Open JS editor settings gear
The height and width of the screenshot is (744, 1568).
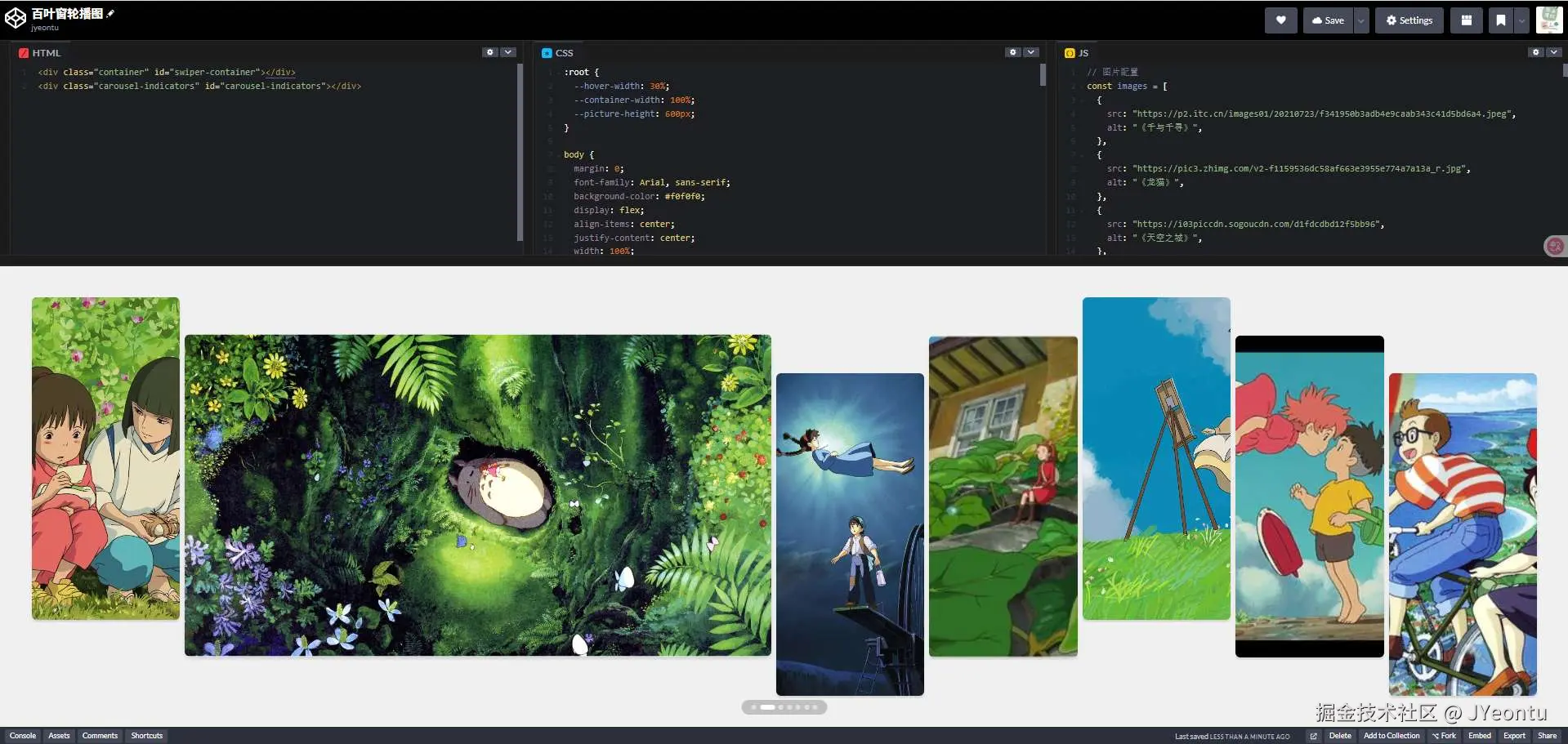click(x=1536, y=52)
